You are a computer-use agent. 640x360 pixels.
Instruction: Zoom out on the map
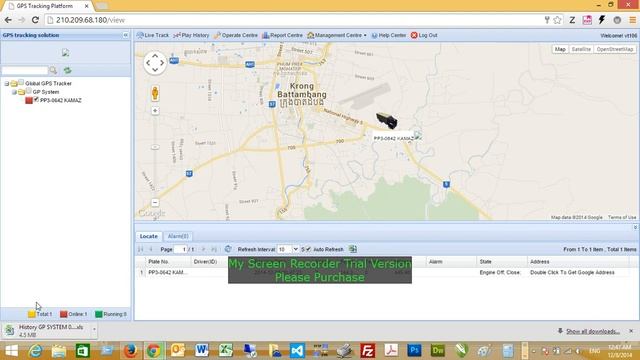pyautogui.click(x=155, y=202)
